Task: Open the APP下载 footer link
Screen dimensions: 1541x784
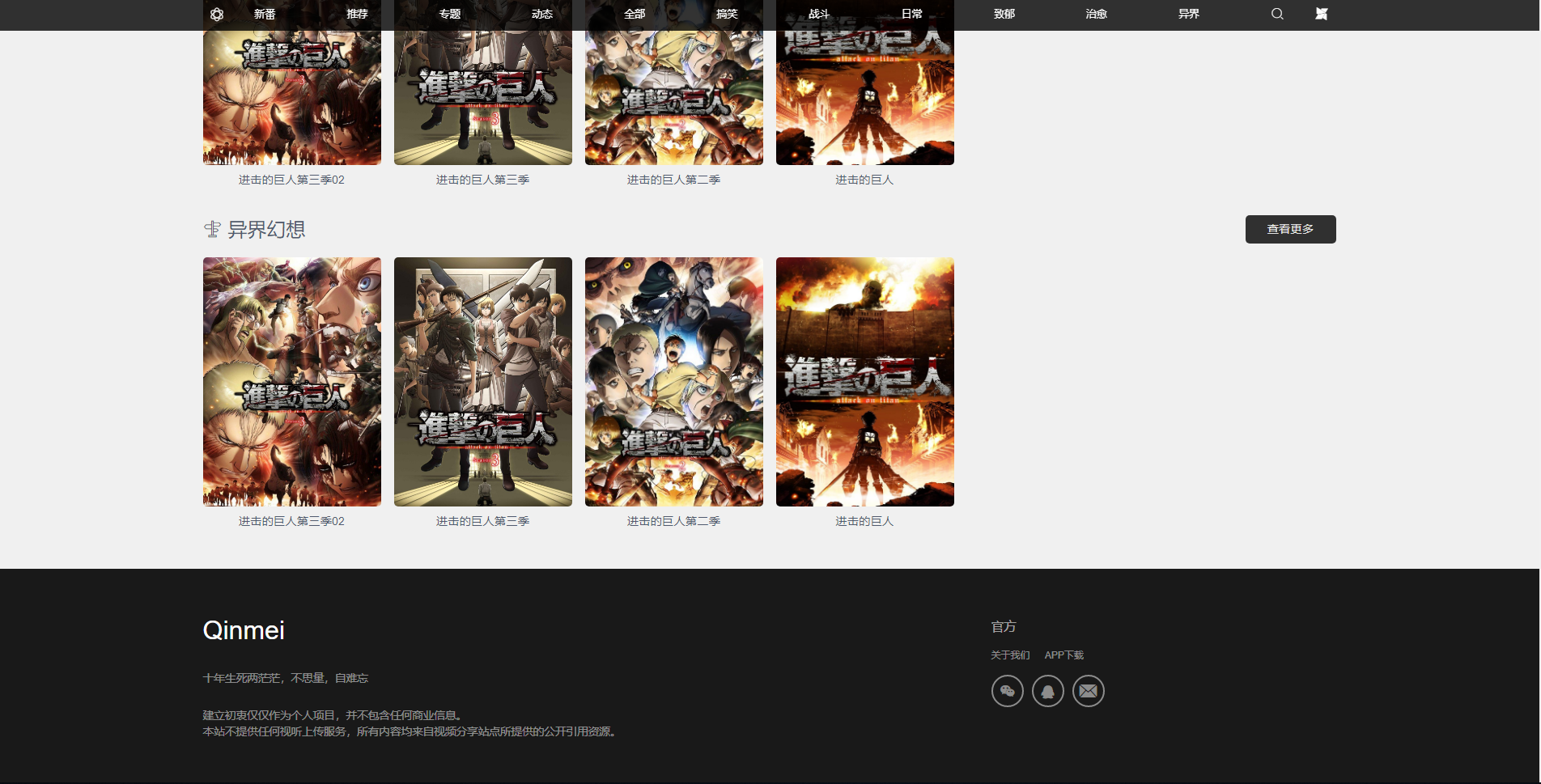Action: pos(1064,655)
